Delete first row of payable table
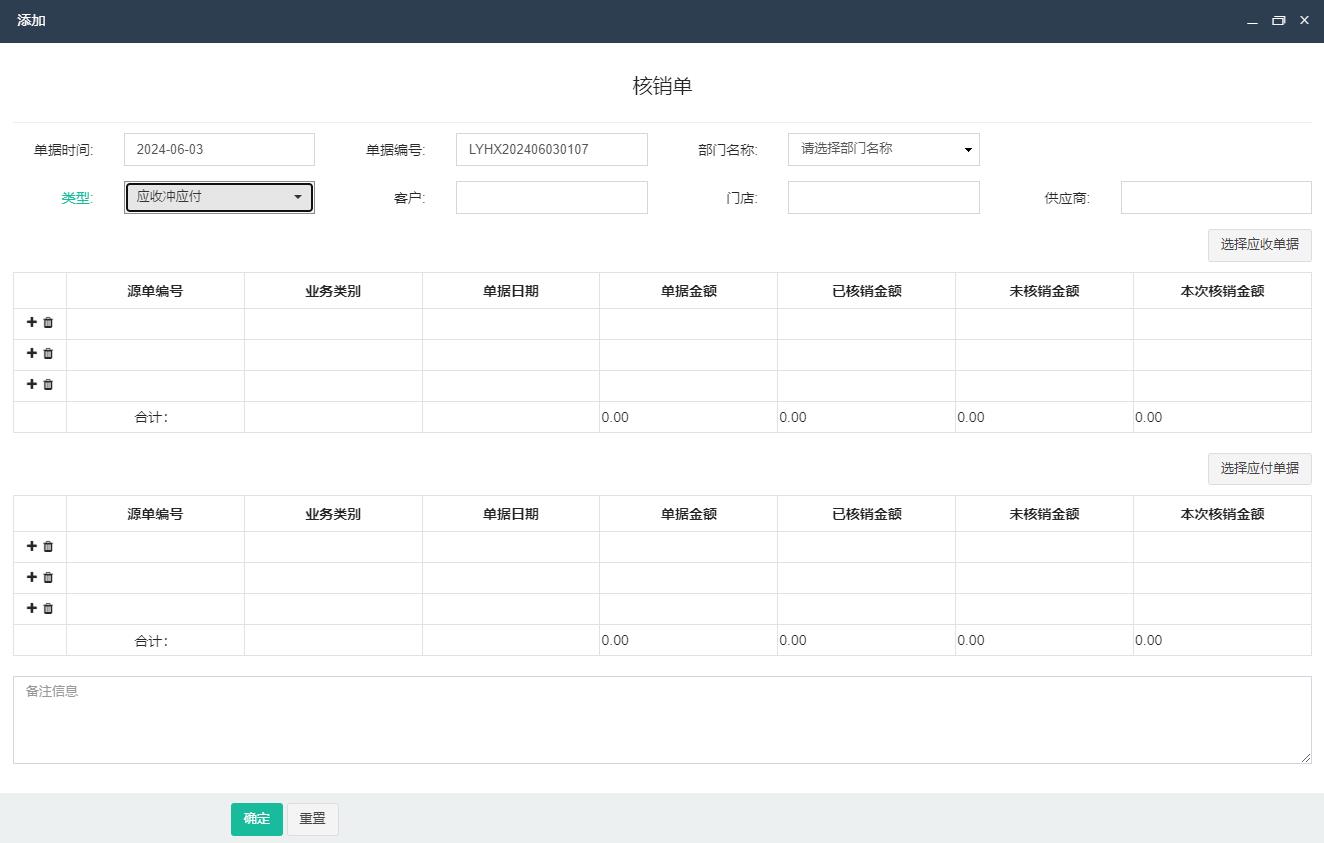 pos(48,547)
